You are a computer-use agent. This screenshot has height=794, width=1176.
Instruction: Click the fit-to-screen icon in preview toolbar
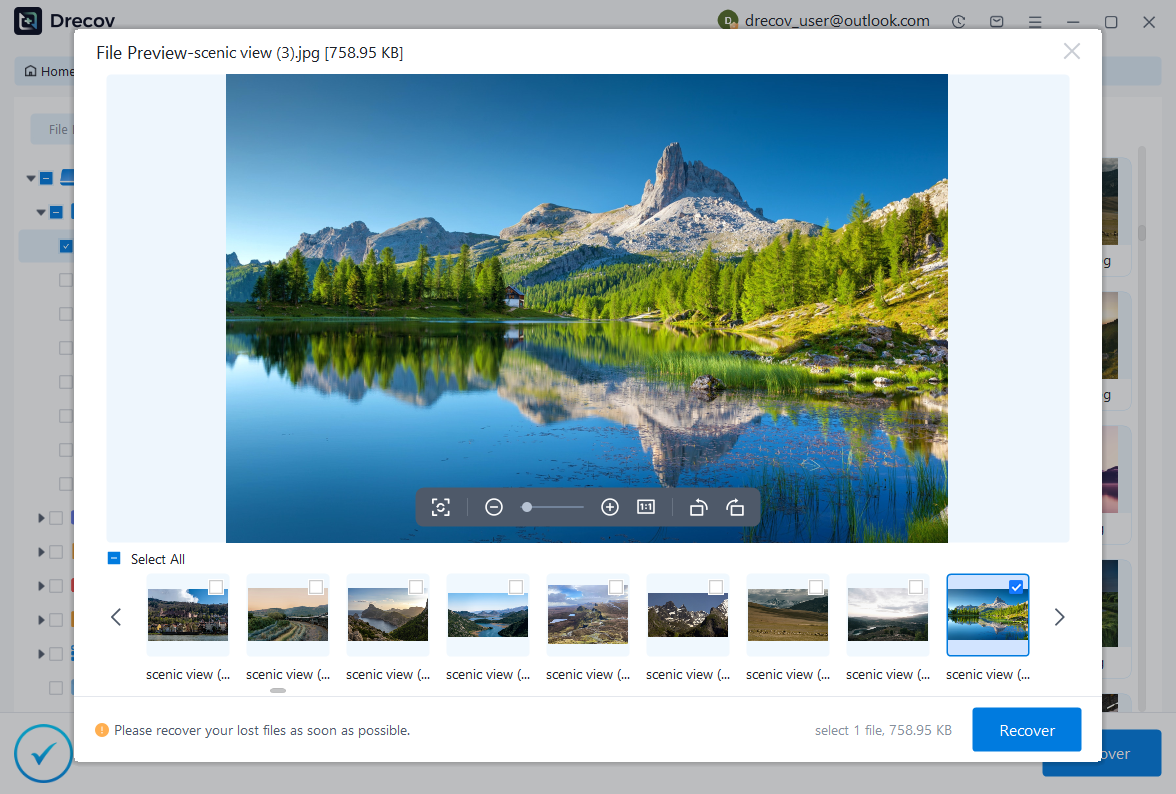pyautogui.click(x=440, y=507)
